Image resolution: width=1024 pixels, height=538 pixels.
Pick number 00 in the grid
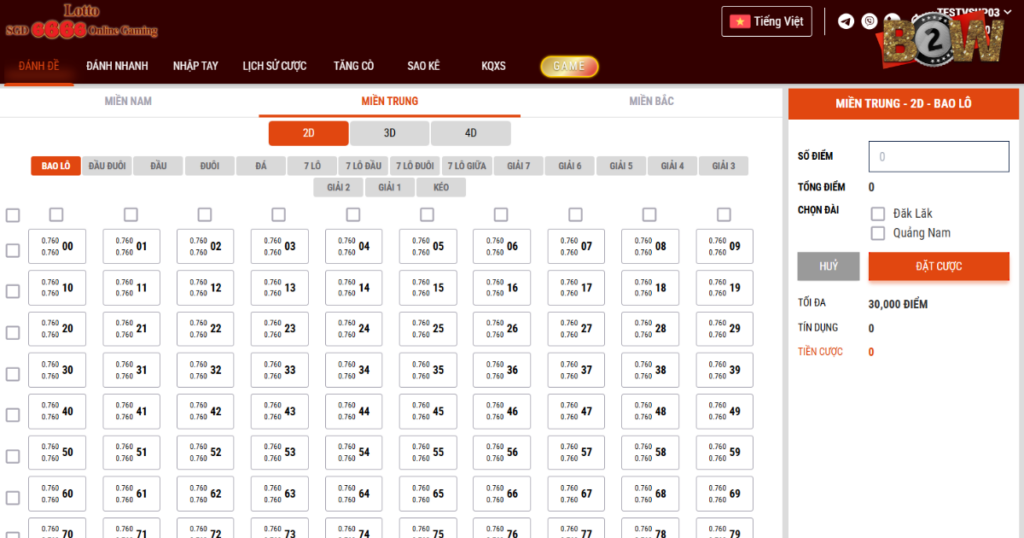click(57, 246)
